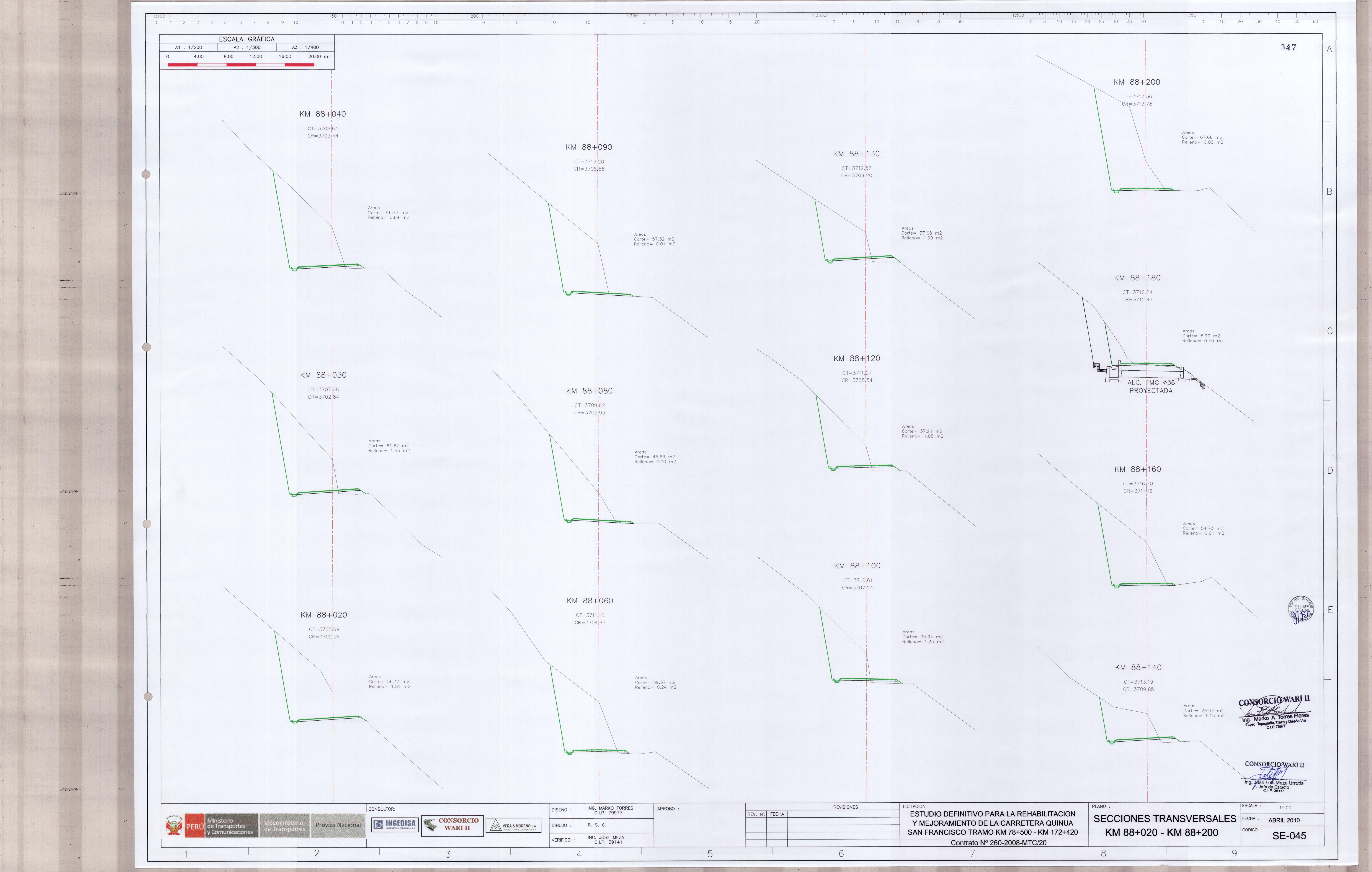Screen dimensions: 1372x872
Task: Click the KM 88+160 section title
Action: 1138,469
